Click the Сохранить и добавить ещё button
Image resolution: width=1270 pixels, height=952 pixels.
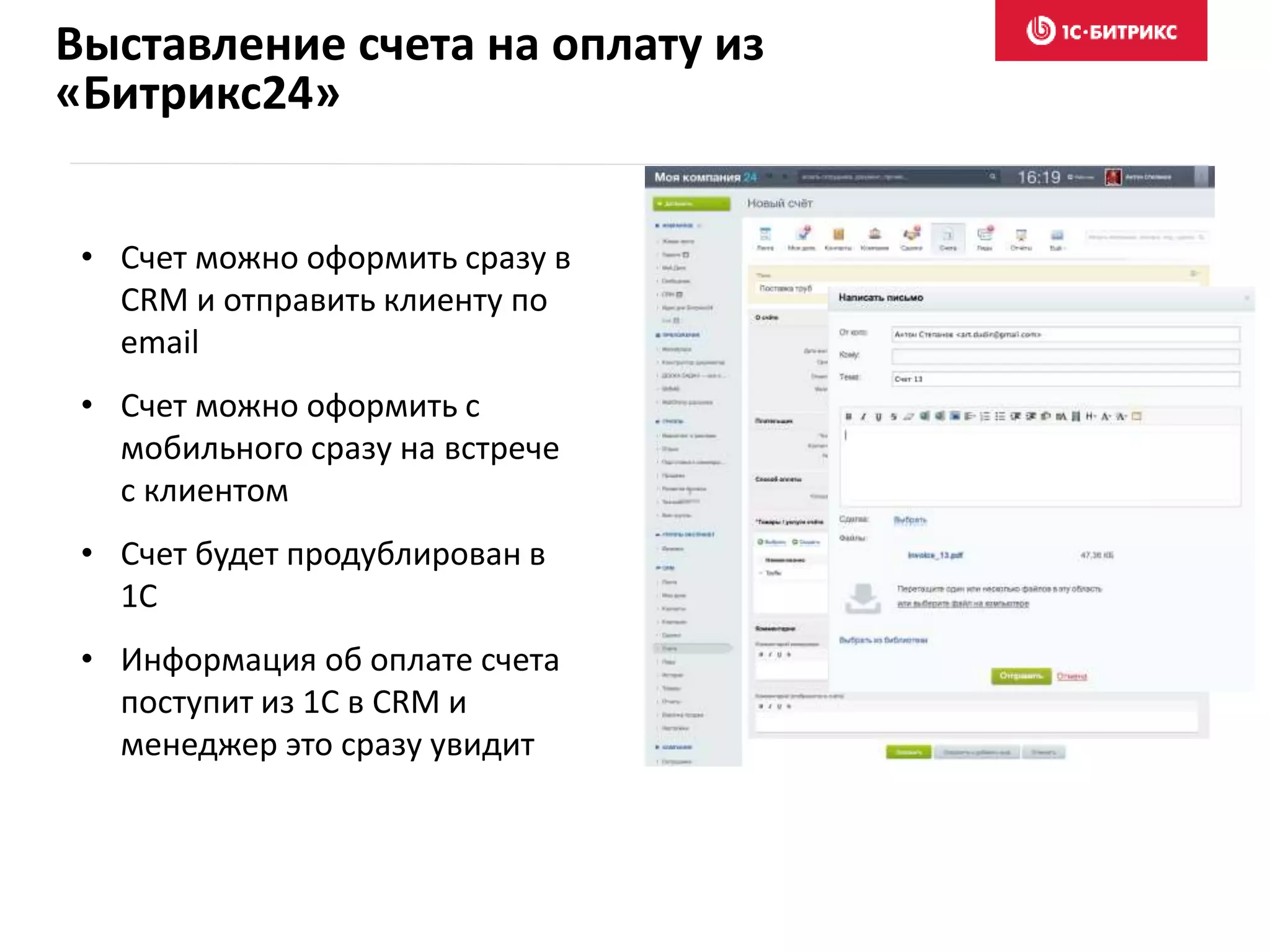[977, 752]
